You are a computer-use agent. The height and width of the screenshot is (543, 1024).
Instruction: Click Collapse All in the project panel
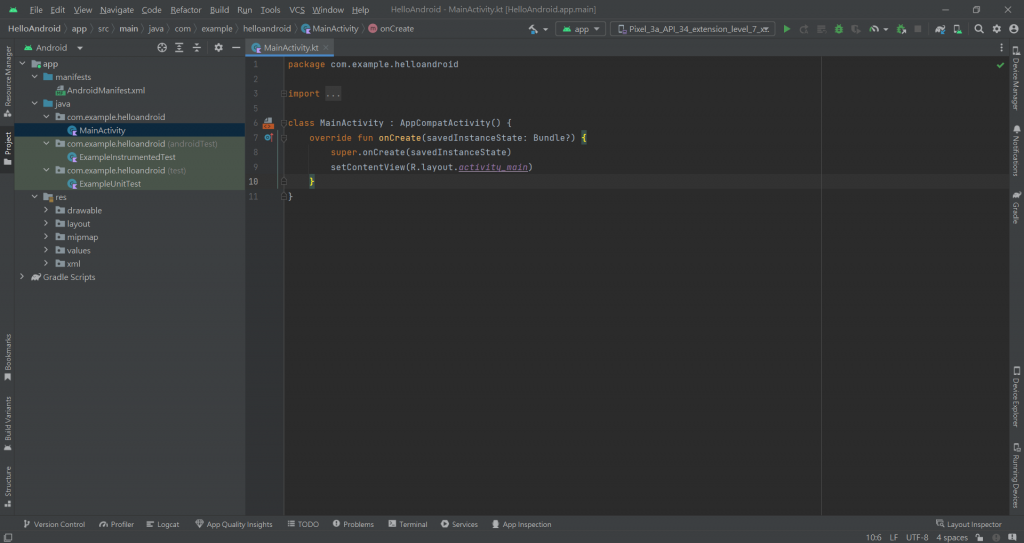tap(197, 48)
